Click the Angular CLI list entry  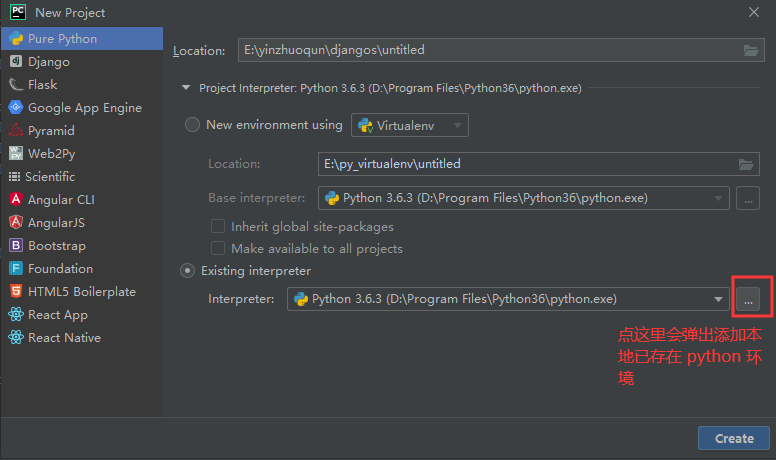click(x=82, y=199)
